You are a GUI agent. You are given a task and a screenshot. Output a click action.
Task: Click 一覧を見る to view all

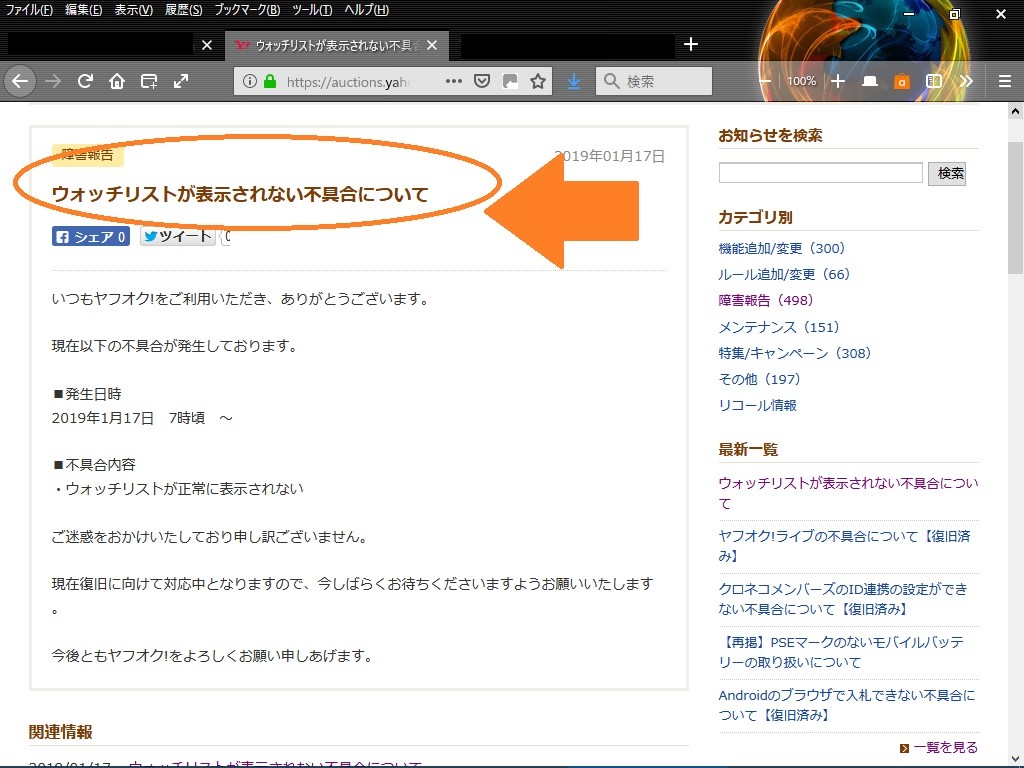(946, 747)
